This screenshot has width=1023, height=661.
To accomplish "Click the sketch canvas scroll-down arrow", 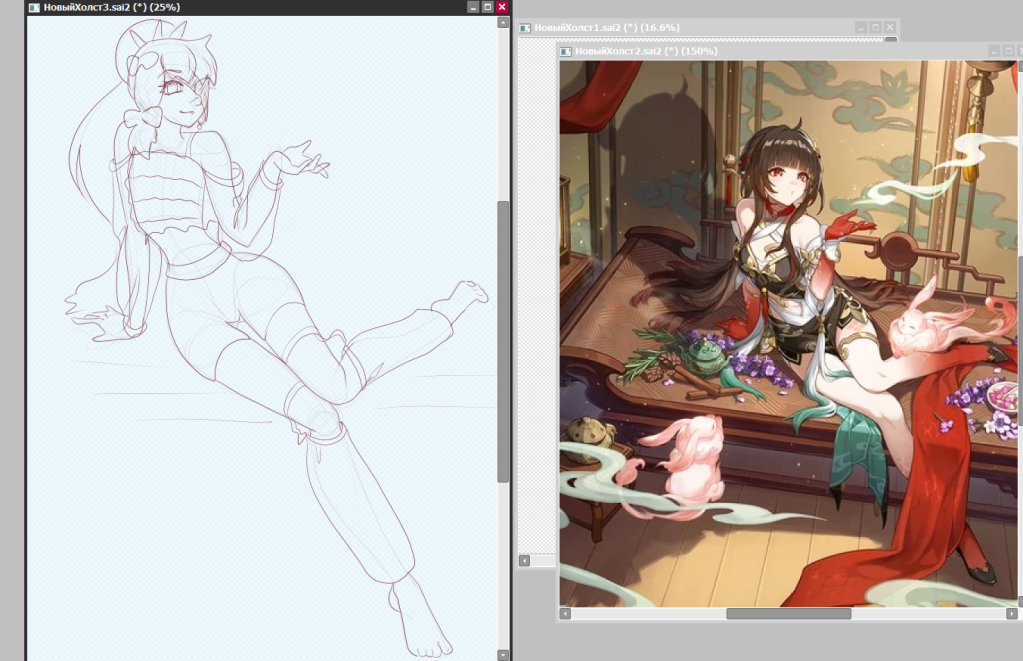I will (x=503, y=654).
